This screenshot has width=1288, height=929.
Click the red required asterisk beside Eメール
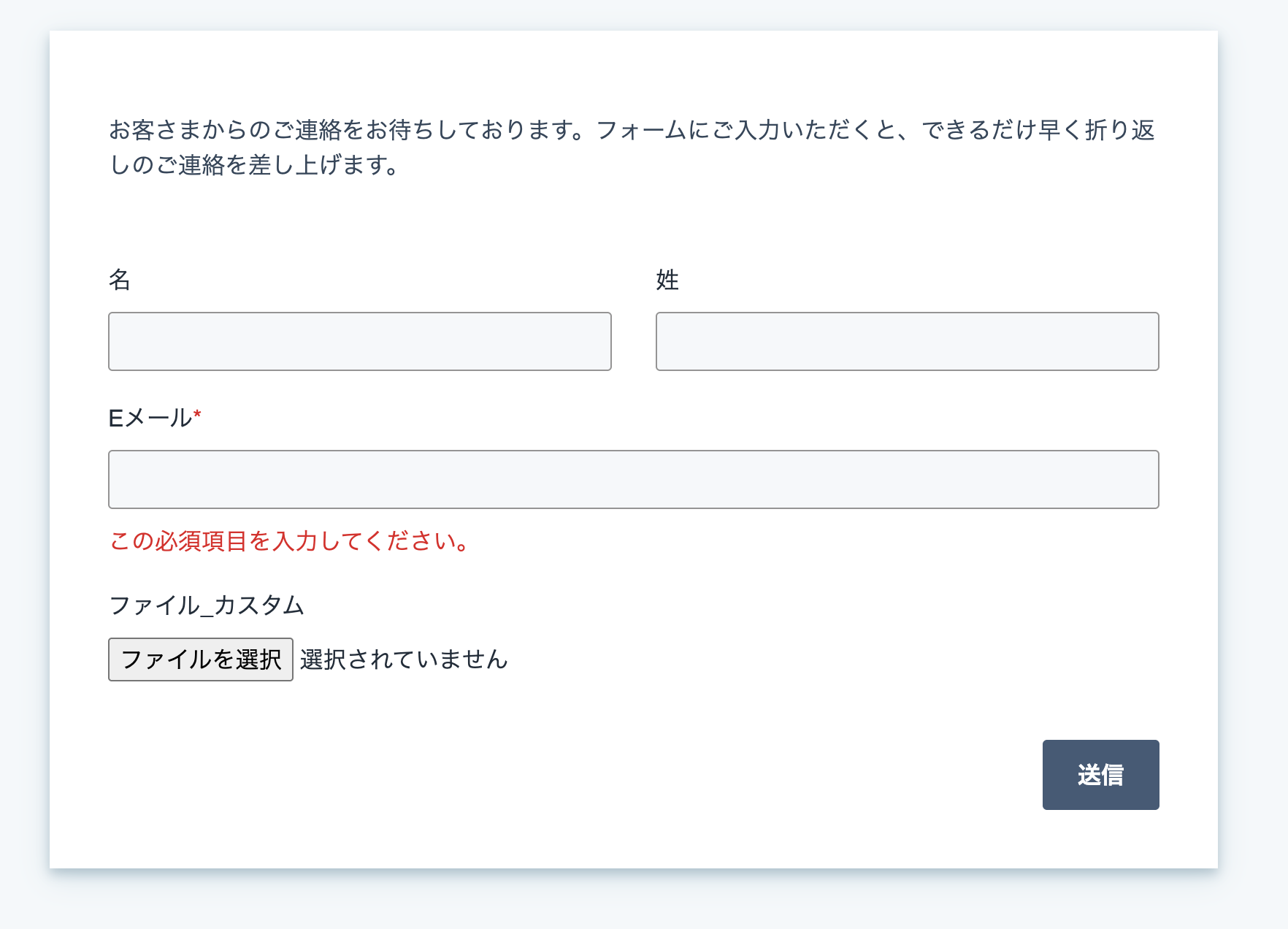coord(197,414)
